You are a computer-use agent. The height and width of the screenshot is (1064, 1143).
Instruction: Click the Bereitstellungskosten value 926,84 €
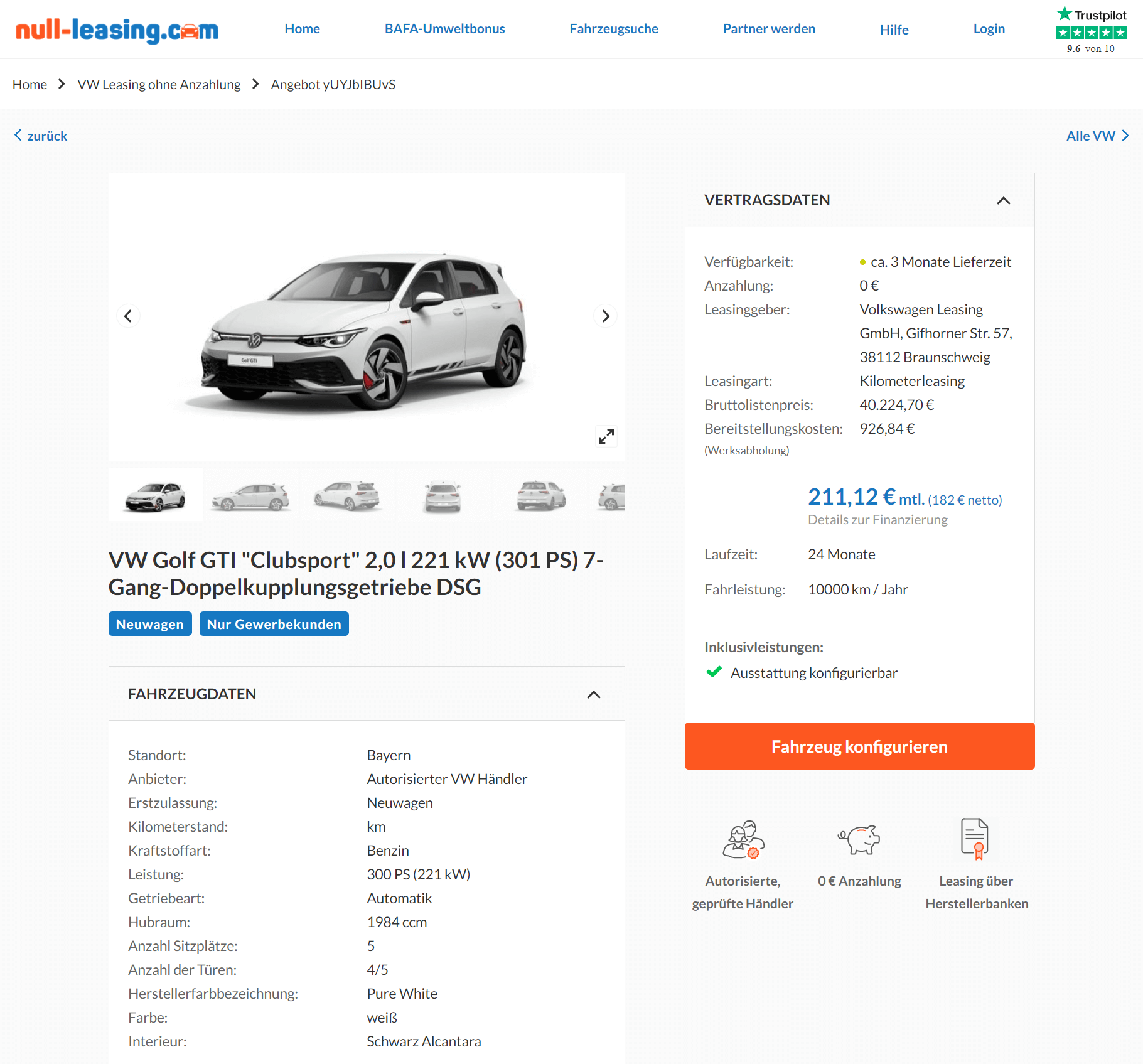[887, 429]
